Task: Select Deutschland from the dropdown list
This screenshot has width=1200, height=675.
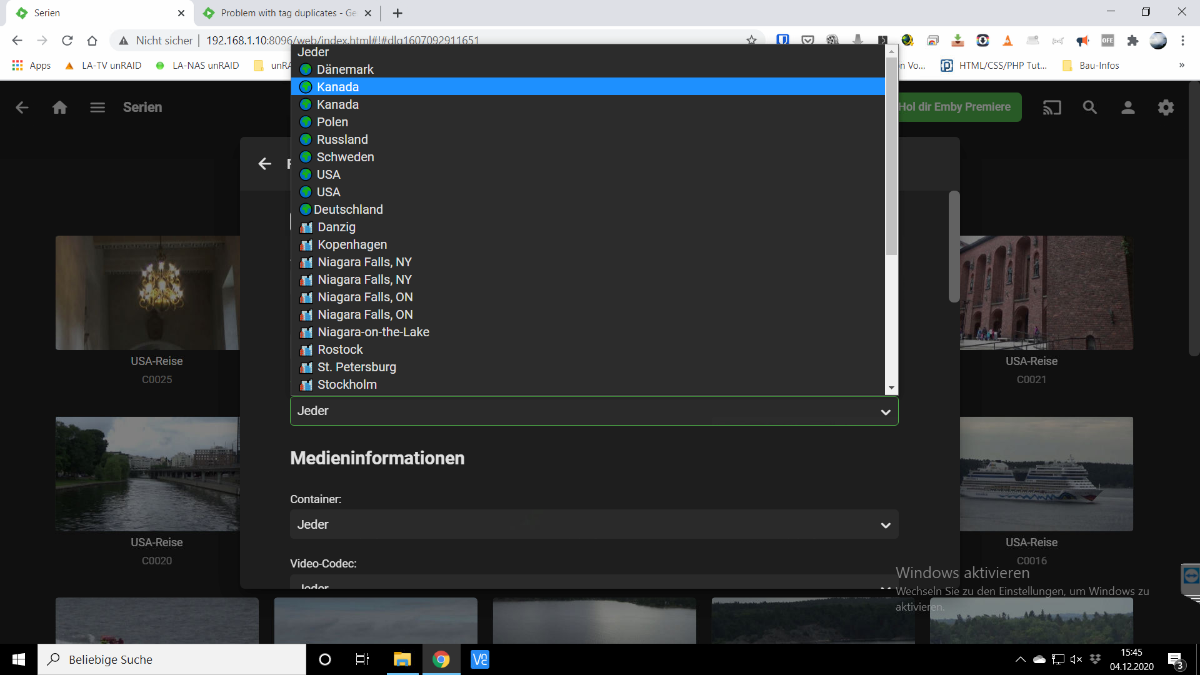Action: 588,209
